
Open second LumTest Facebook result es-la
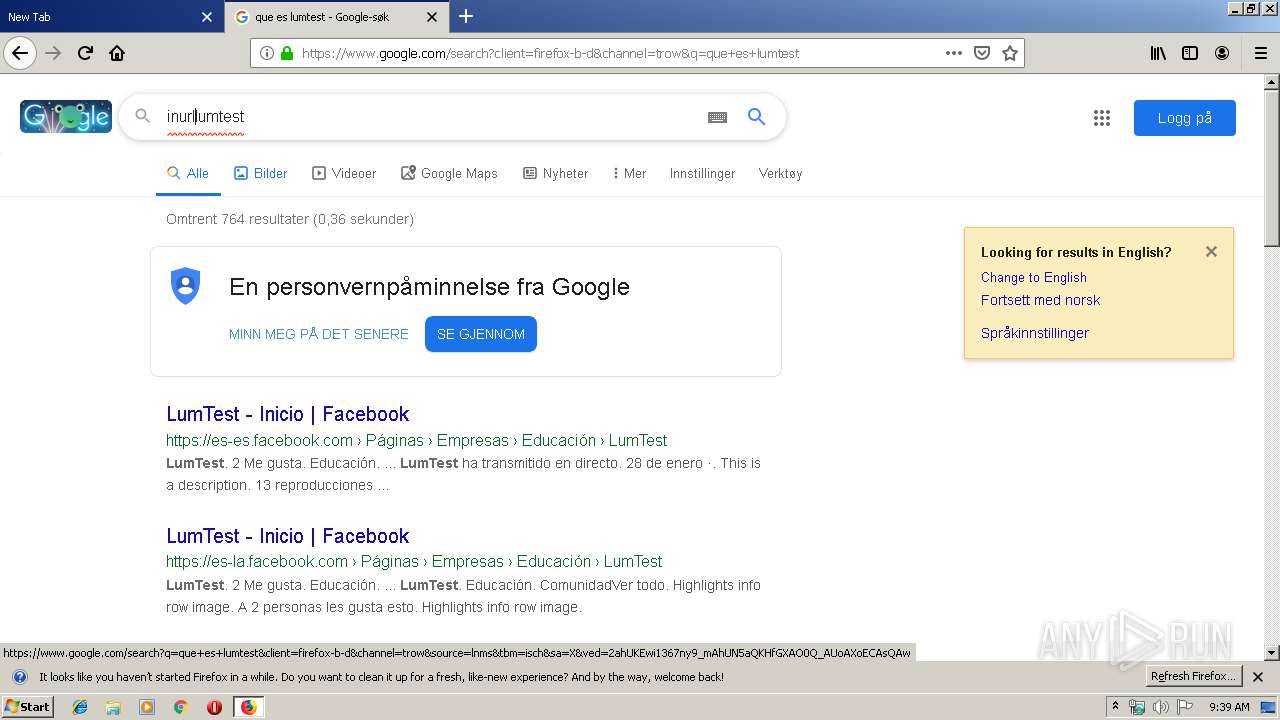tap(288, 536)
